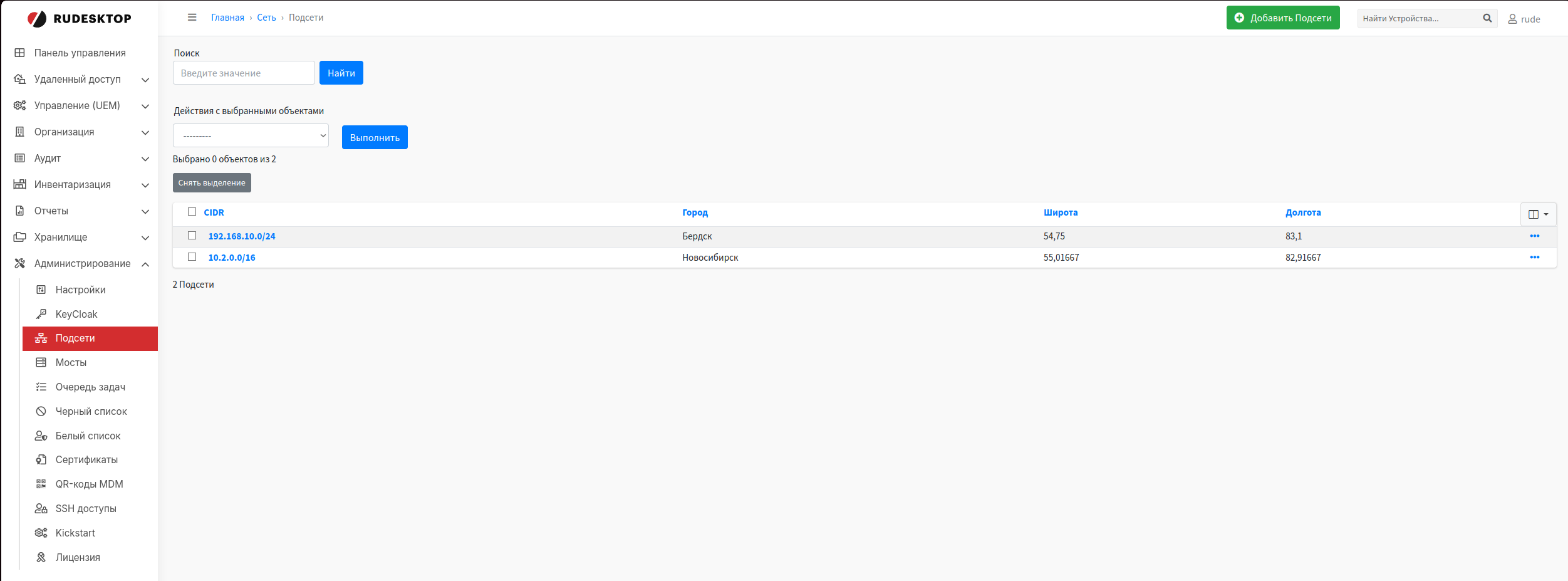Check the checkbox for subnet 10.2.0.0/16
Screen dimensions: 1568x581
click(192, 257)
